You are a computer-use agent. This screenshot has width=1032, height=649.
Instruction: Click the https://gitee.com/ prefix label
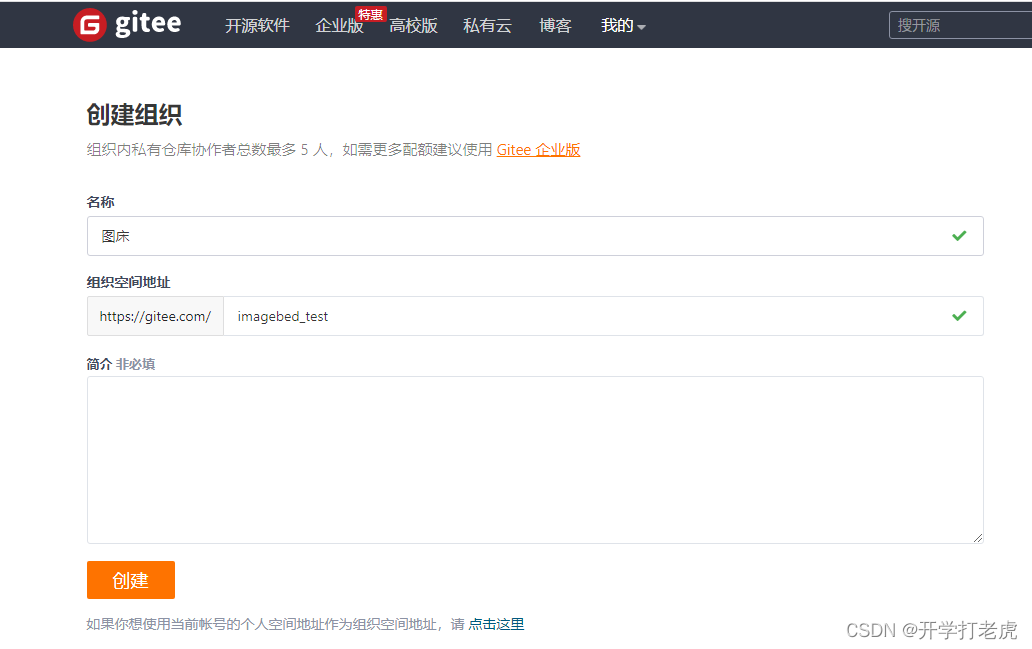[154, 316]
